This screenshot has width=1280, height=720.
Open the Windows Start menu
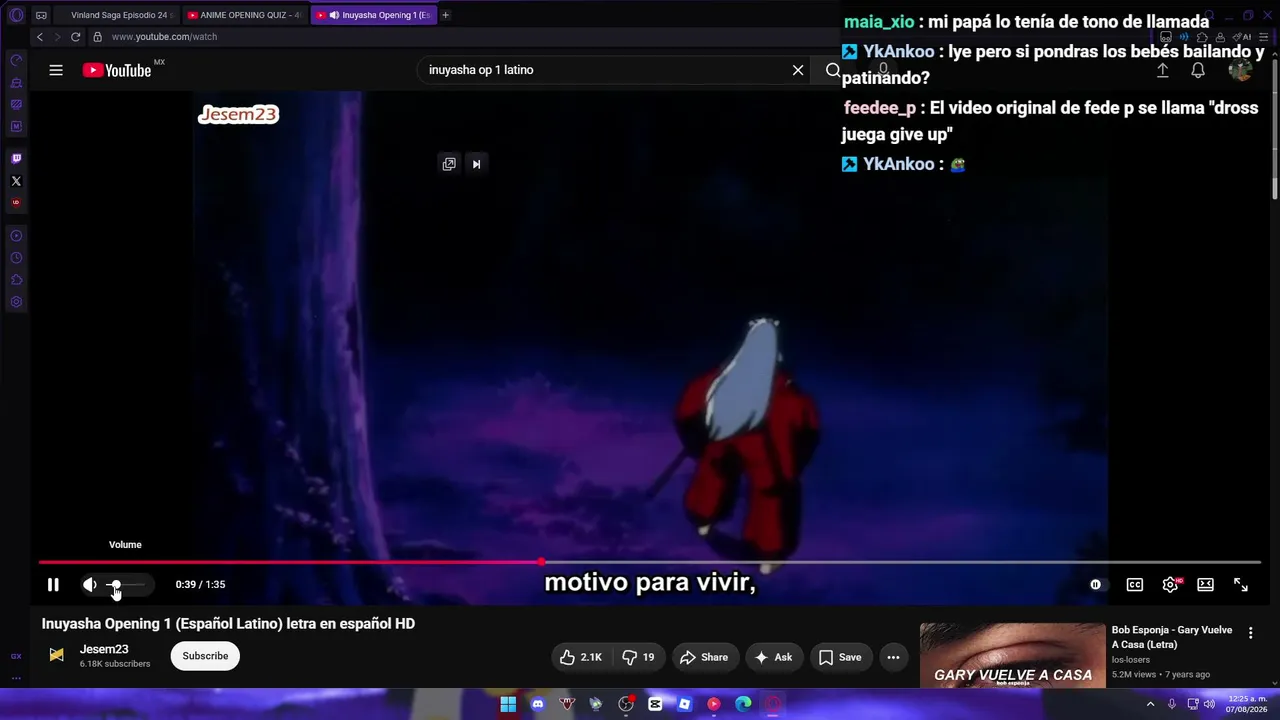coord(508,704)
